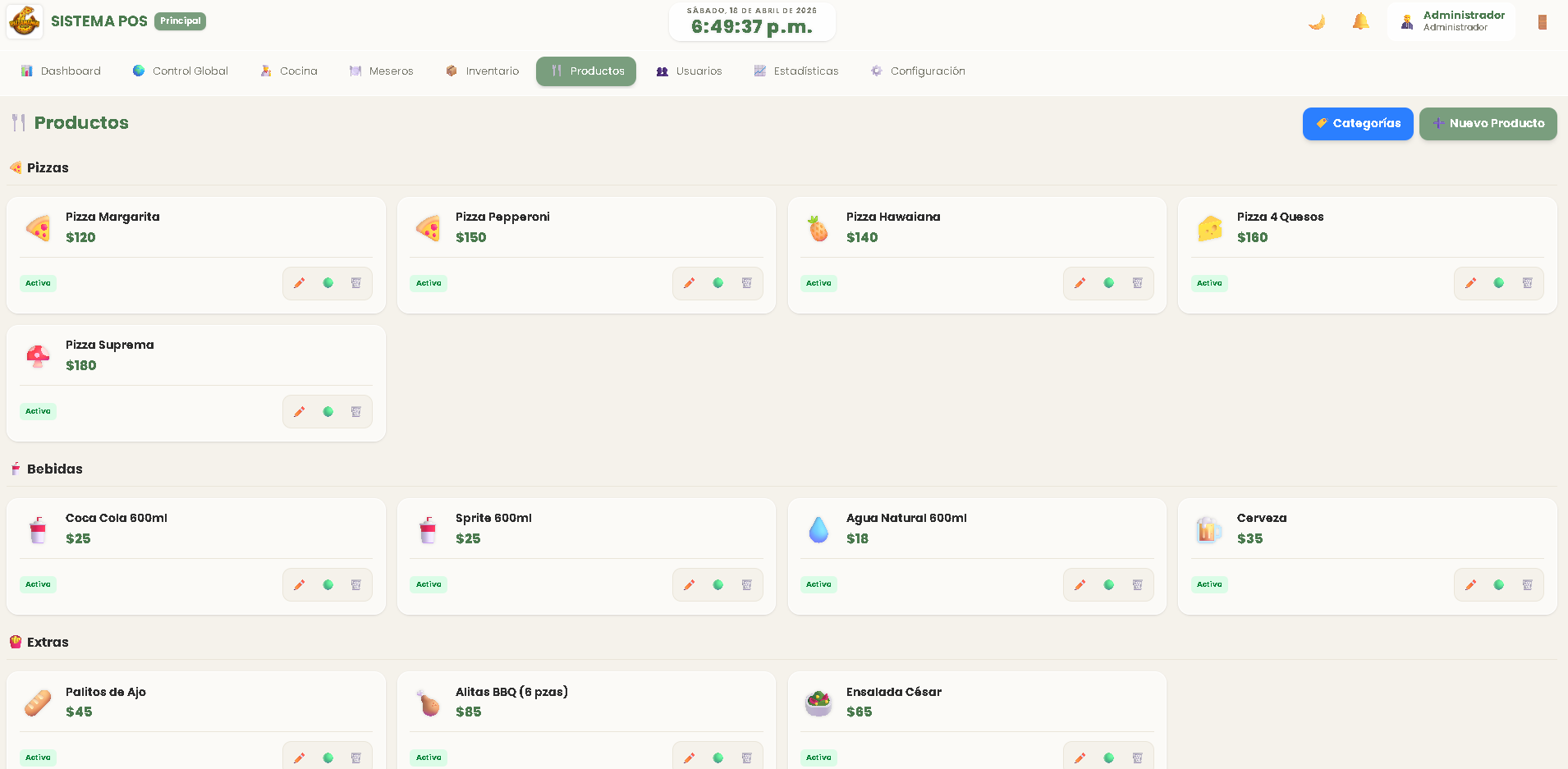Click the Nuevo Producto button
The height and width of the screenshot is (769, 1568).
(x=1488, y=124)
